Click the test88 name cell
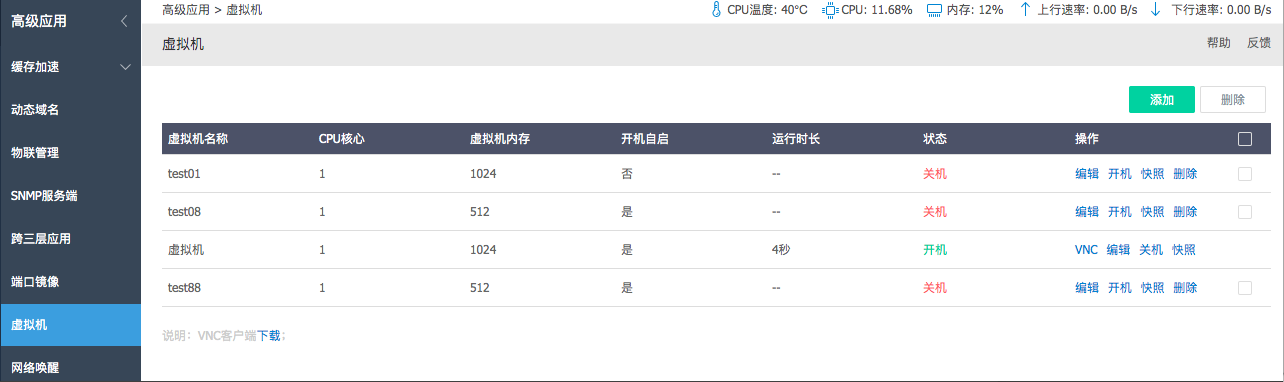The image size is (1284, 382). (x=185, y=288)
